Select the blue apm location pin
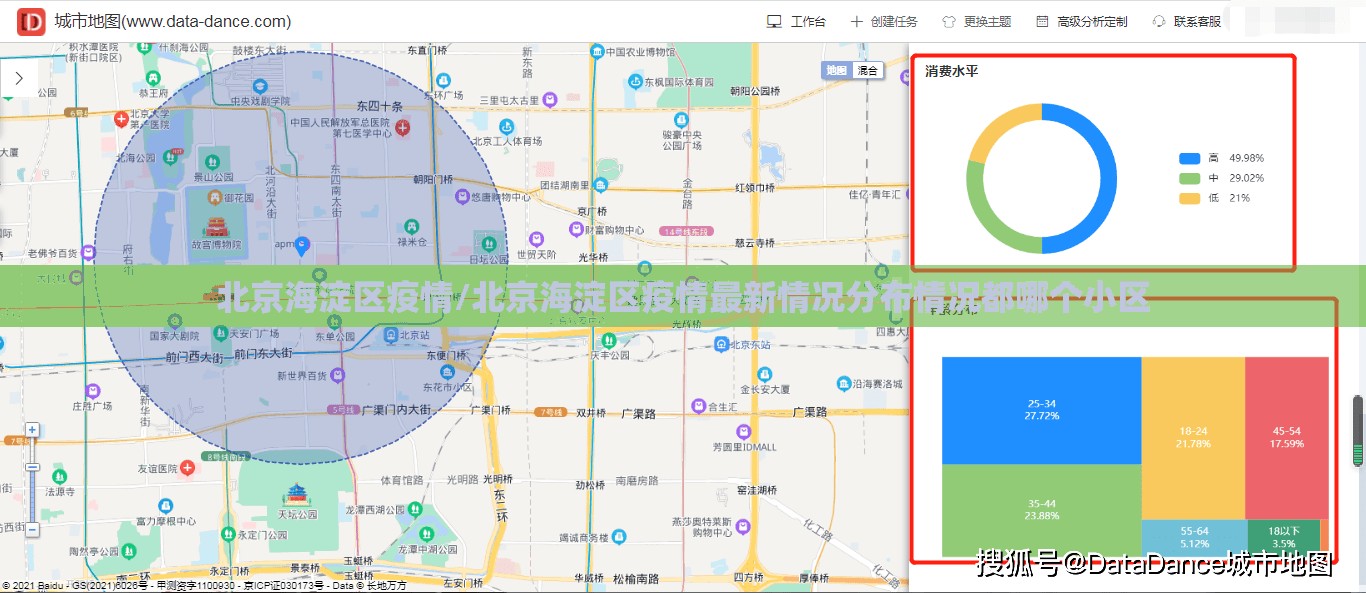The image size is (1366, 593). point(304,244)
